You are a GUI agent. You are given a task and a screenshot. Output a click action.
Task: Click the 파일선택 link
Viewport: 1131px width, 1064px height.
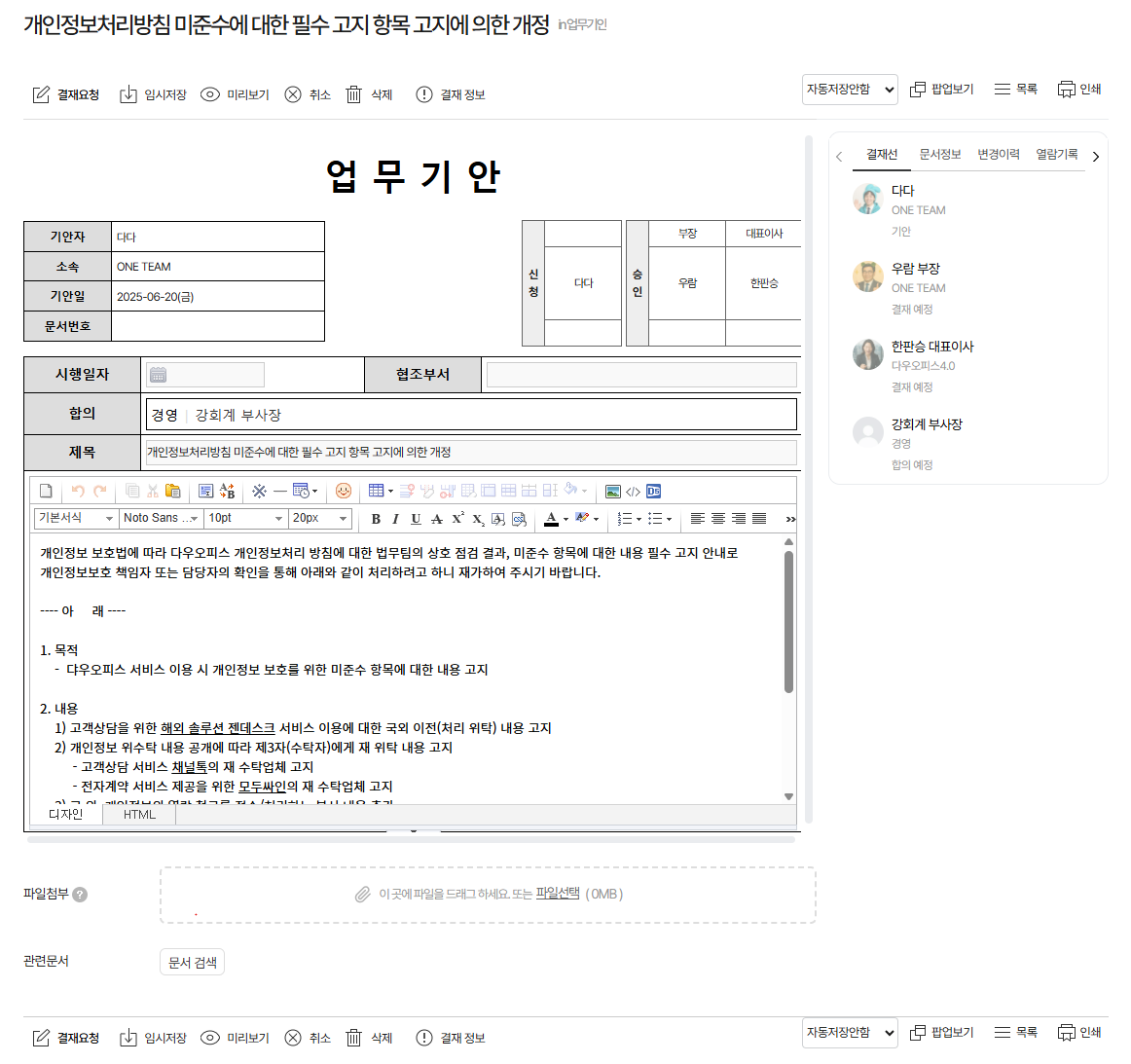(557, 893)
